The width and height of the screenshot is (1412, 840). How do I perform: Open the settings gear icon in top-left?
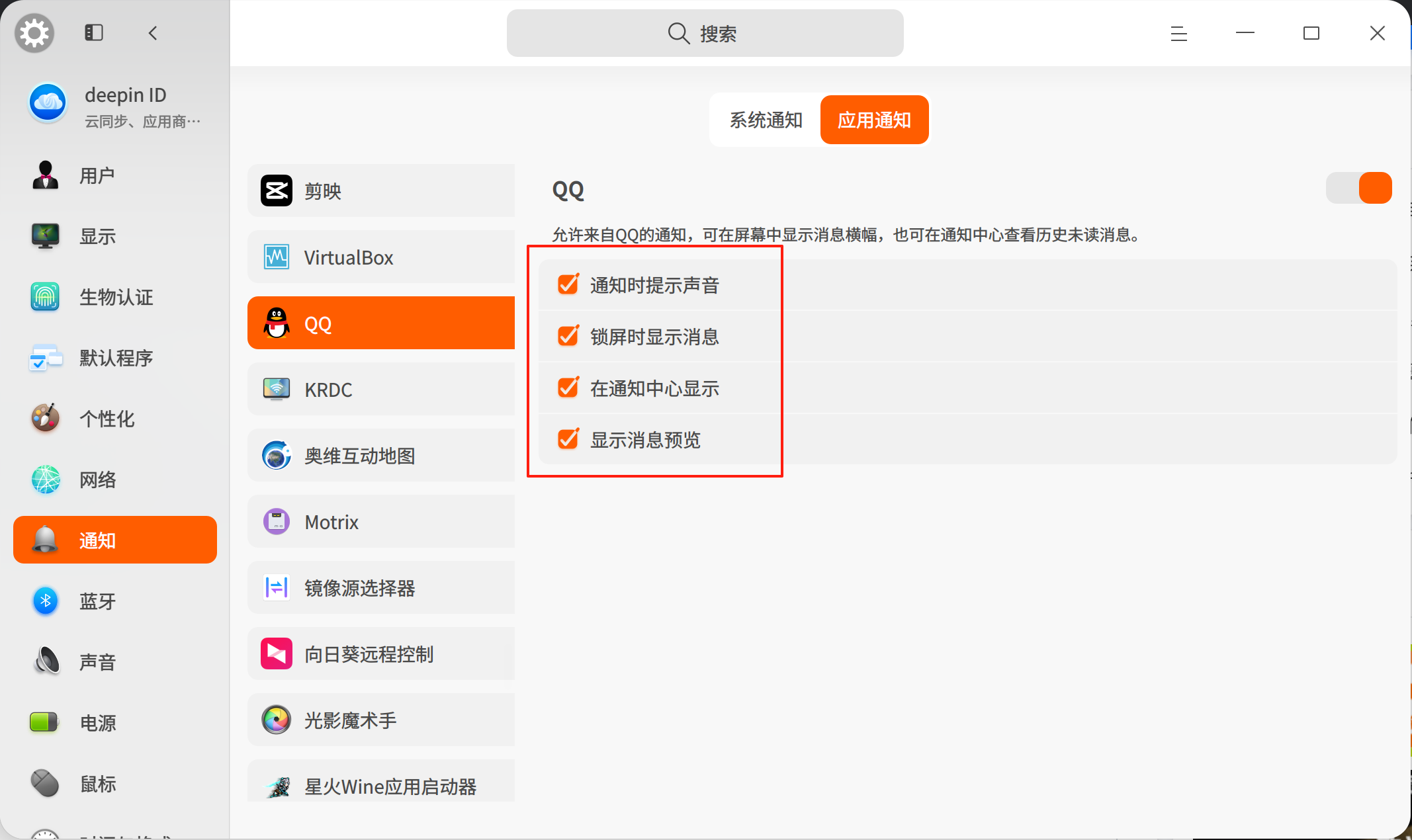click(34, 33)
